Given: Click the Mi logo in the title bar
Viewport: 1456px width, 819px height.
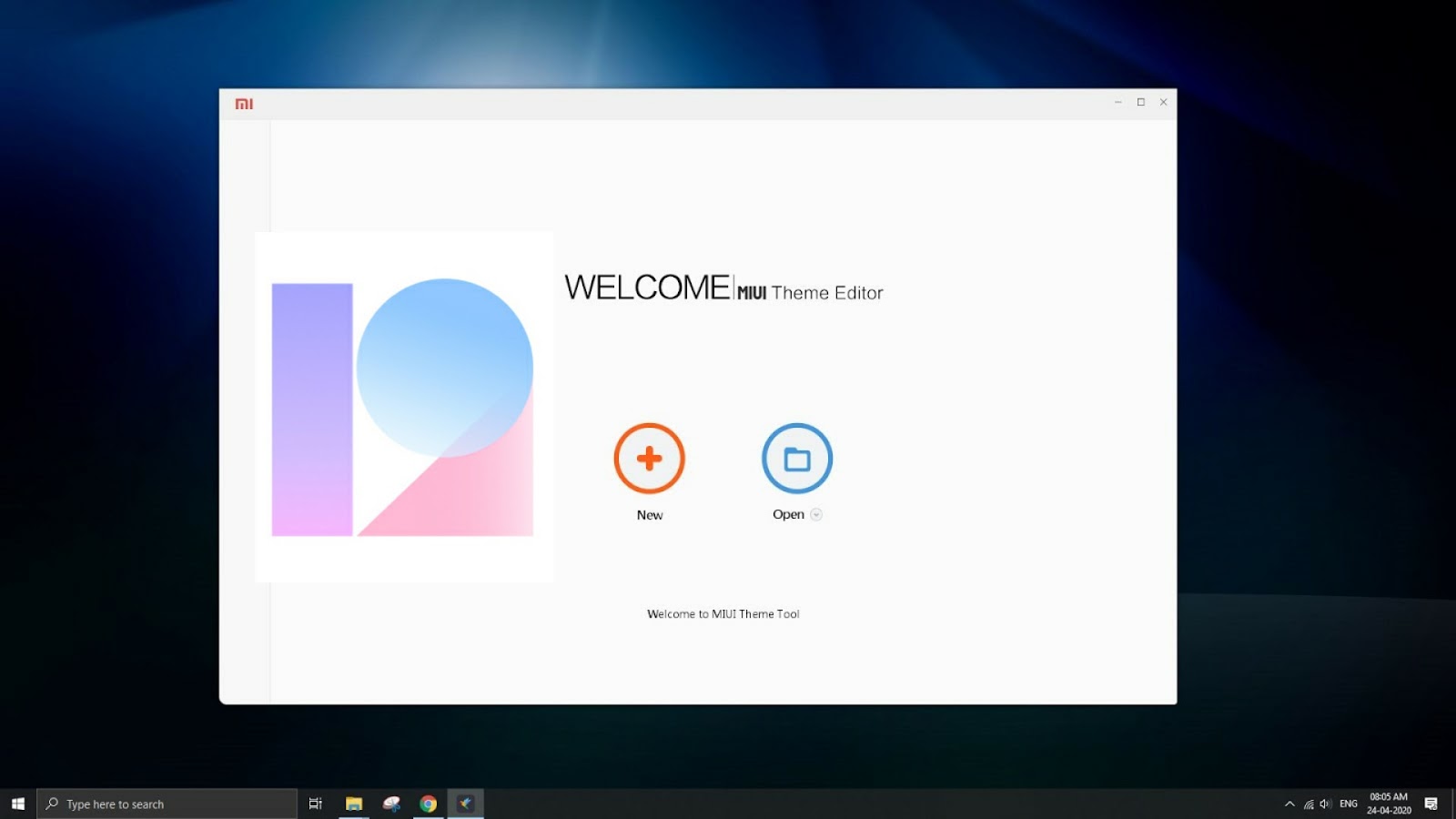Looking at the screenshot, I should click(246, 102).
